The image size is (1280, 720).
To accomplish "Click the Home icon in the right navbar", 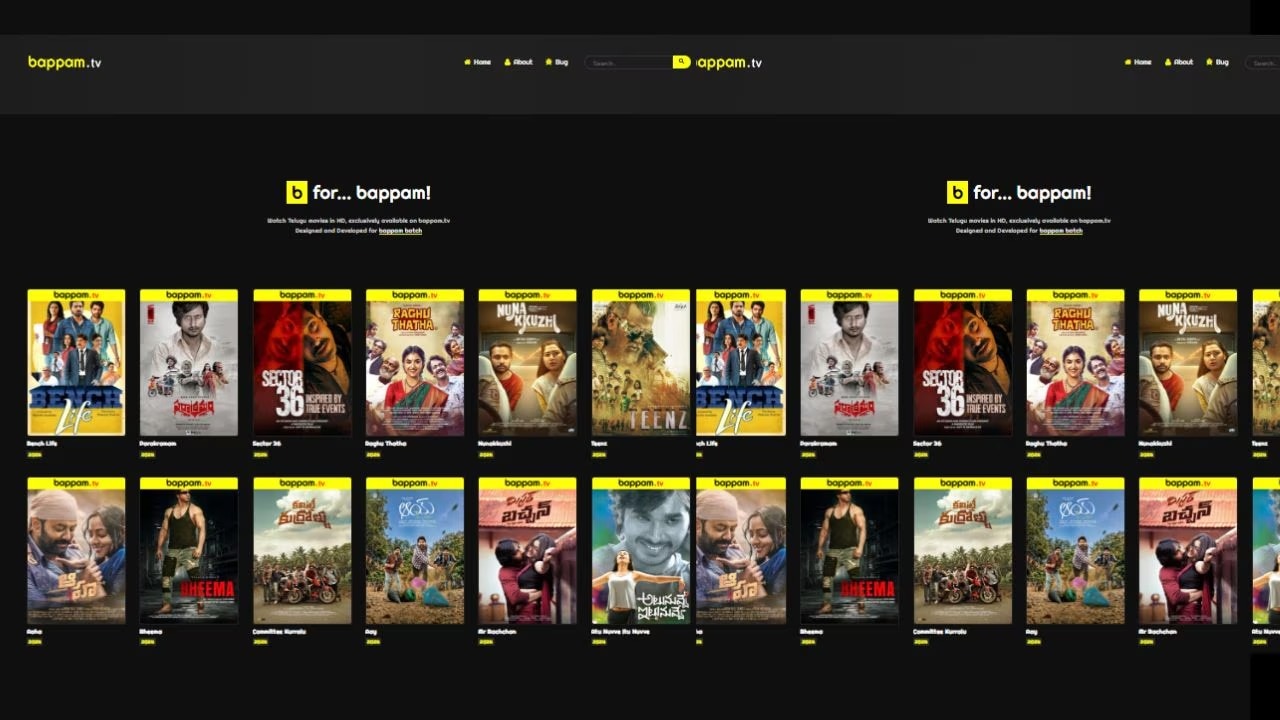I will [1128, 62].
